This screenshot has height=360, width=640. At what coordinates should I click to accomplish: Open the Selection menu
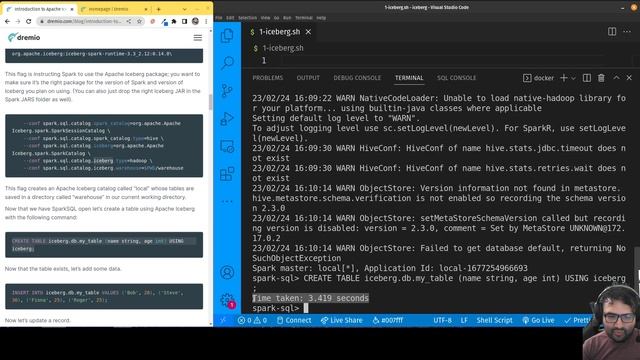click(247, 18)
